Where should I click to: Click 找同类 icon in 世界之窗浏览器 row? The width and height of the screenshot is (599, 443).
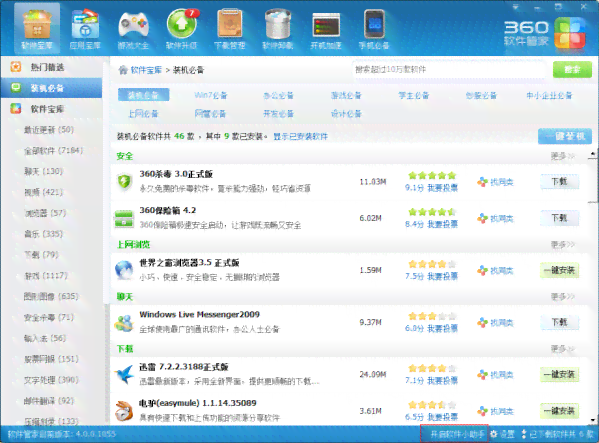482,271
